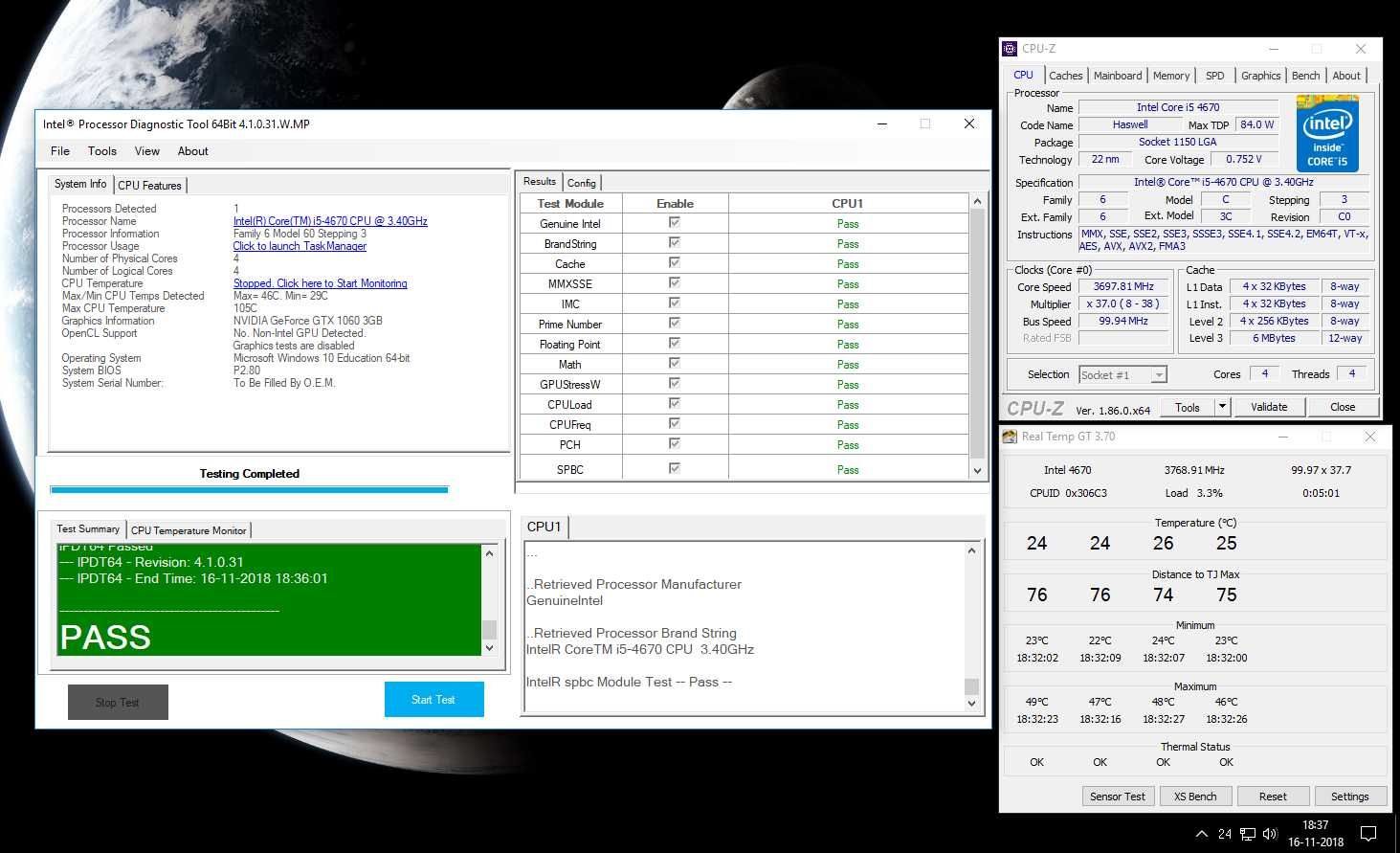
Task: Open the CPU-Z Mainboard tab
Action: (1118, 76)
